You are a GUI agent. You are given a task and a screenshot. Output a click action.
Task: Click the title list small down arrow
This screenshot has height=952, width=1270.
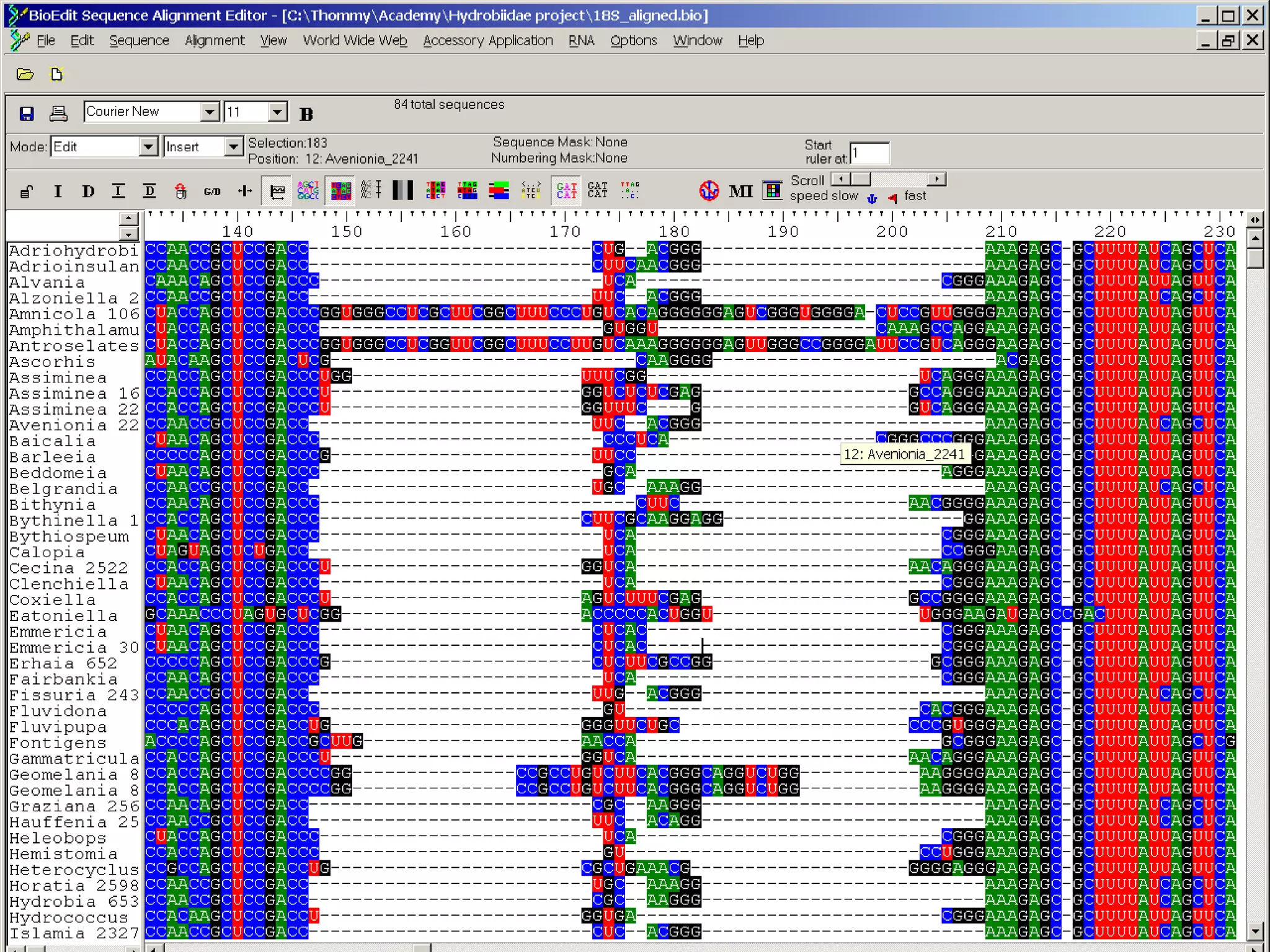[x=128, y=234]
